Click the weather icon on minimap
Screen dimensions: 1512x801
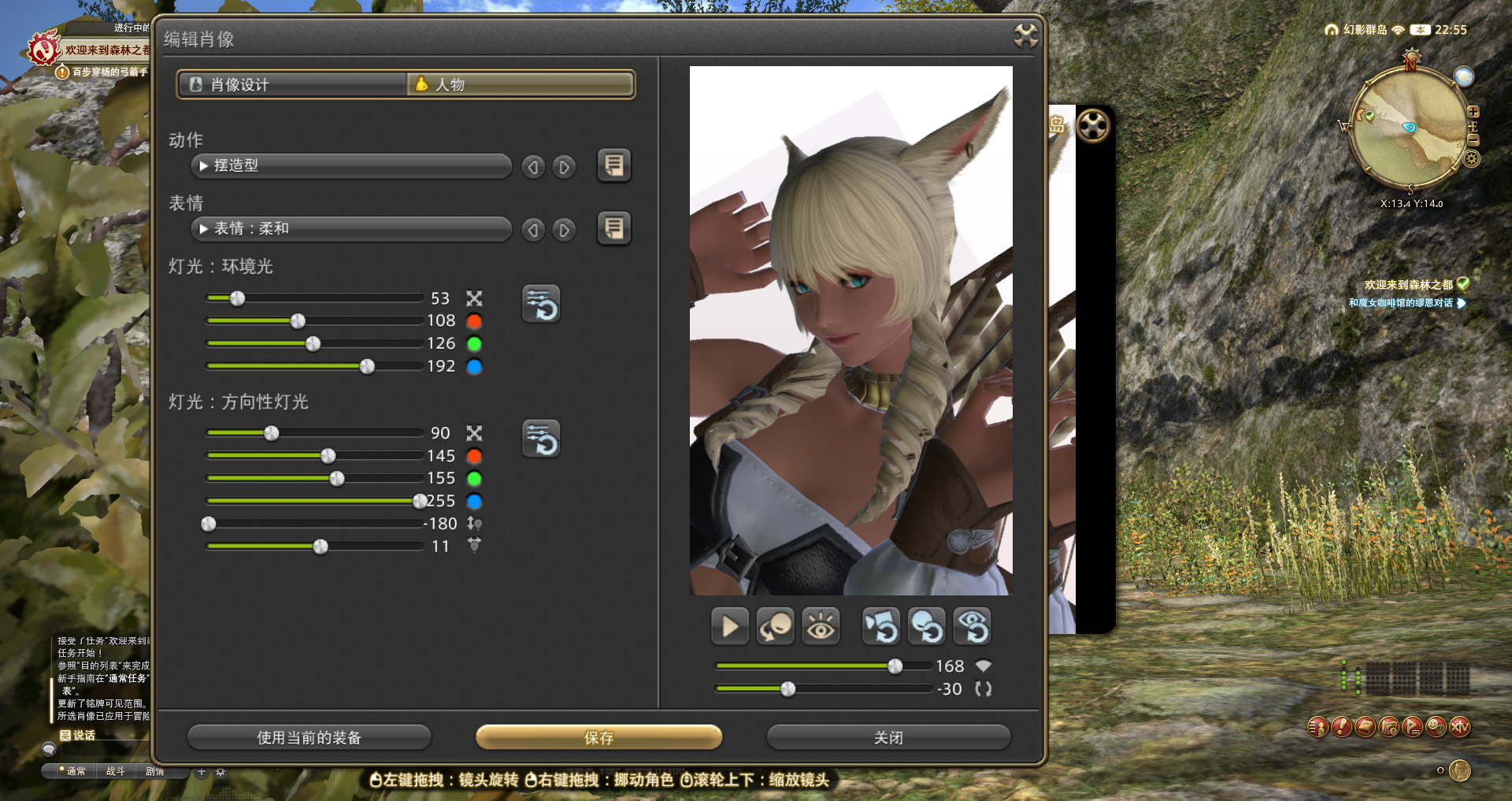[1464, 76]
